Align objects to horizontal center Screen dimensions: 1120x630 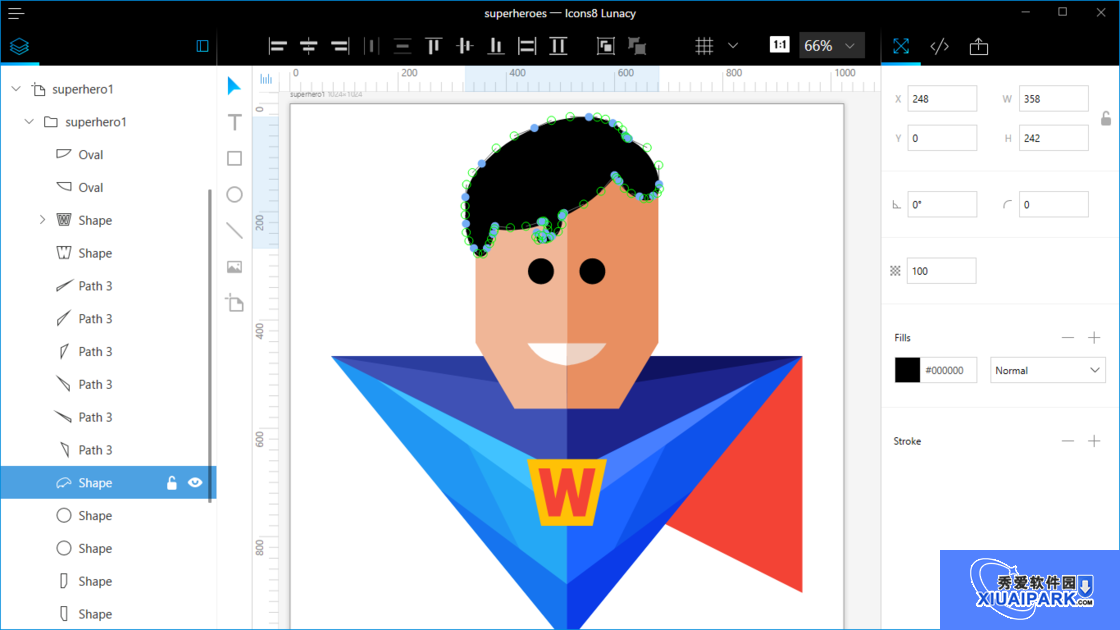309,46
